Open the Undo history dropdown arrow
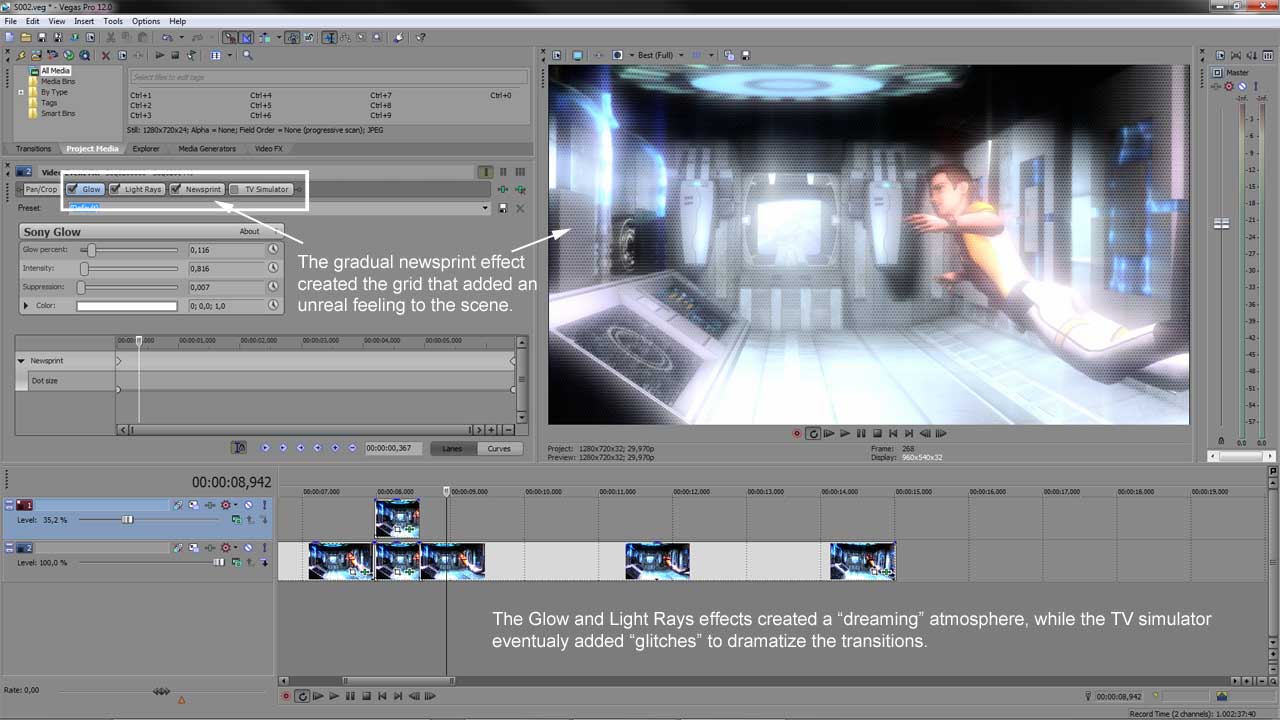This screenshot has width=1280, height=720. pos(181,37)
